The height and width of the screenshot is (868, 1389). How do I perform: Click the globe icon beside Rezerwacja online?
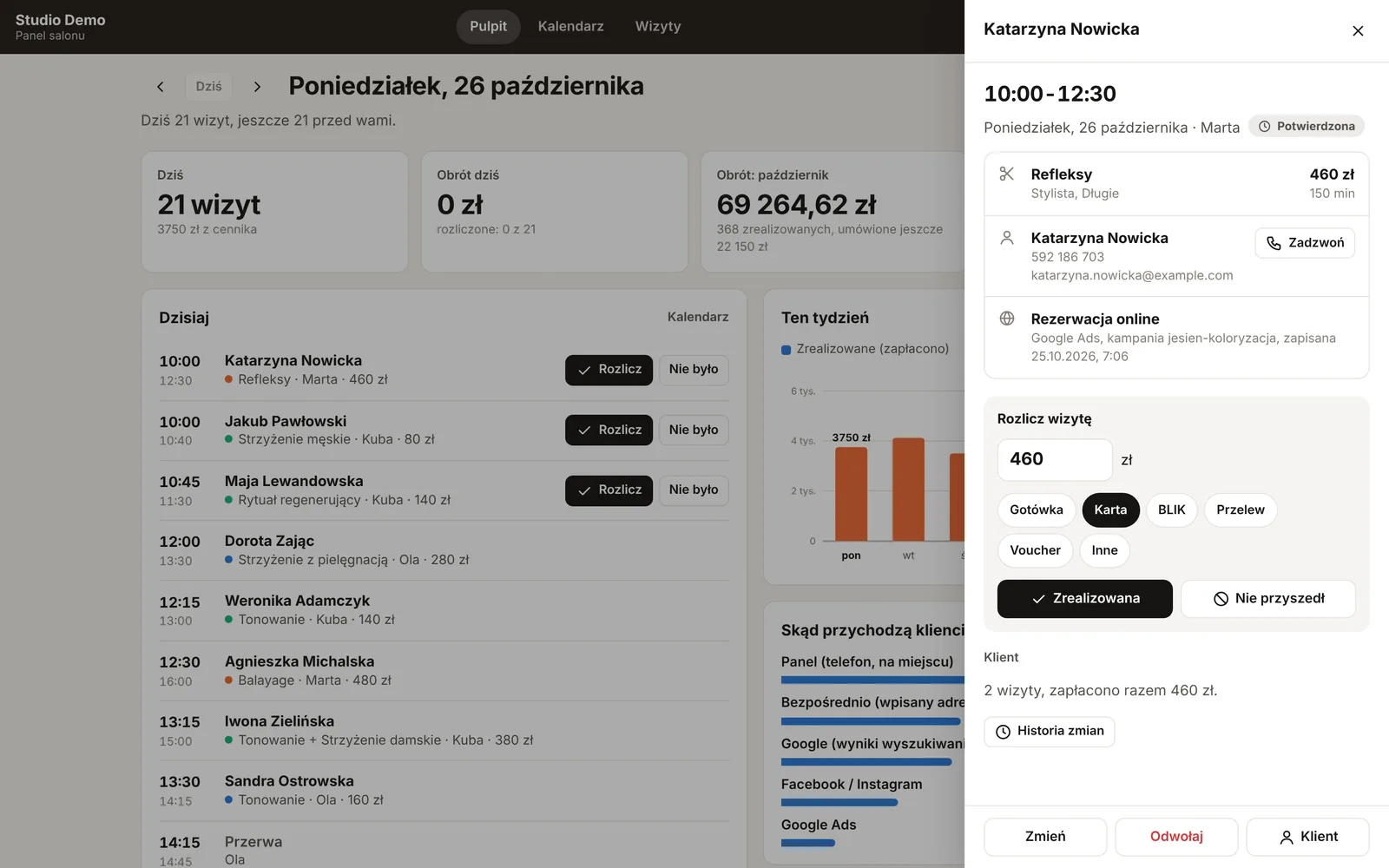tap(1007, 319)
